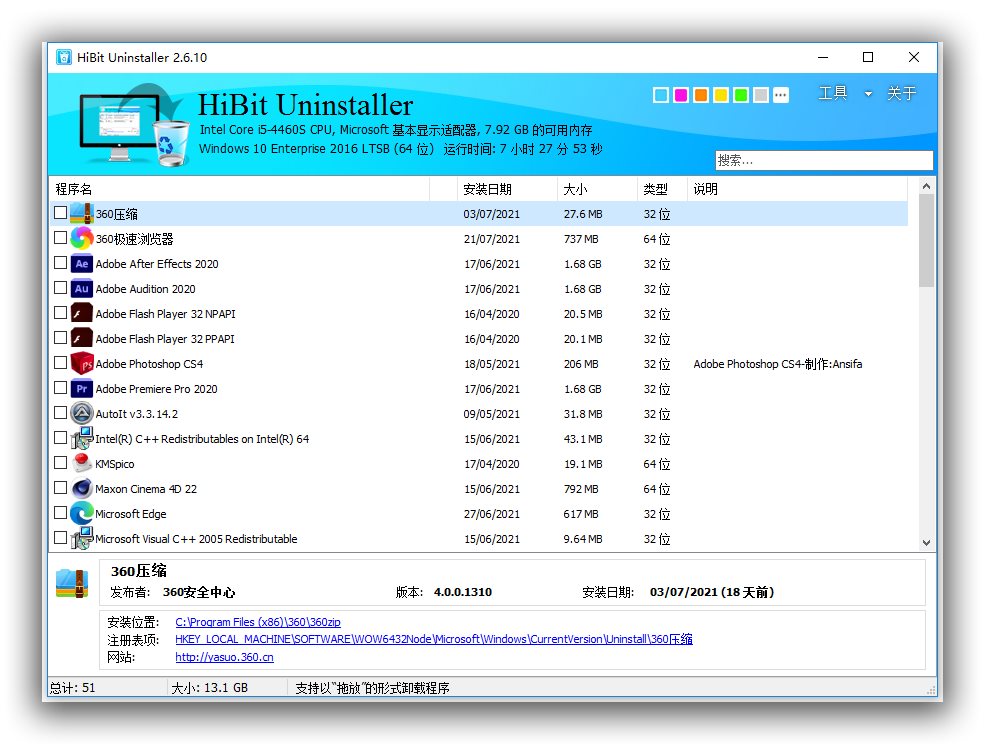Click the Adobe After Effects 2020 Ae icon
985x744 pixels.
click(82, 264)
